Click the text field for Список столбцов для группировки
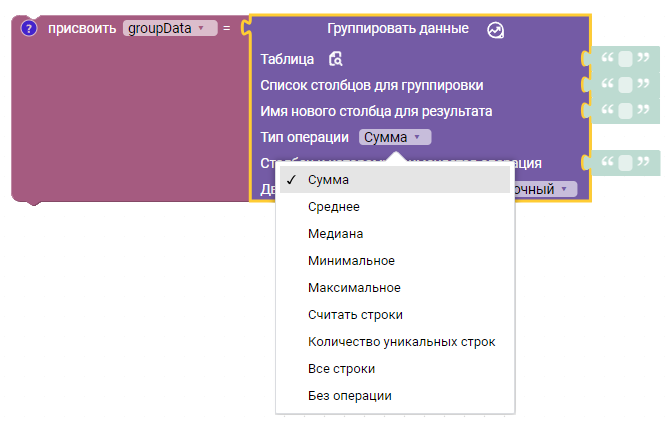 click(x=625, y=85)
